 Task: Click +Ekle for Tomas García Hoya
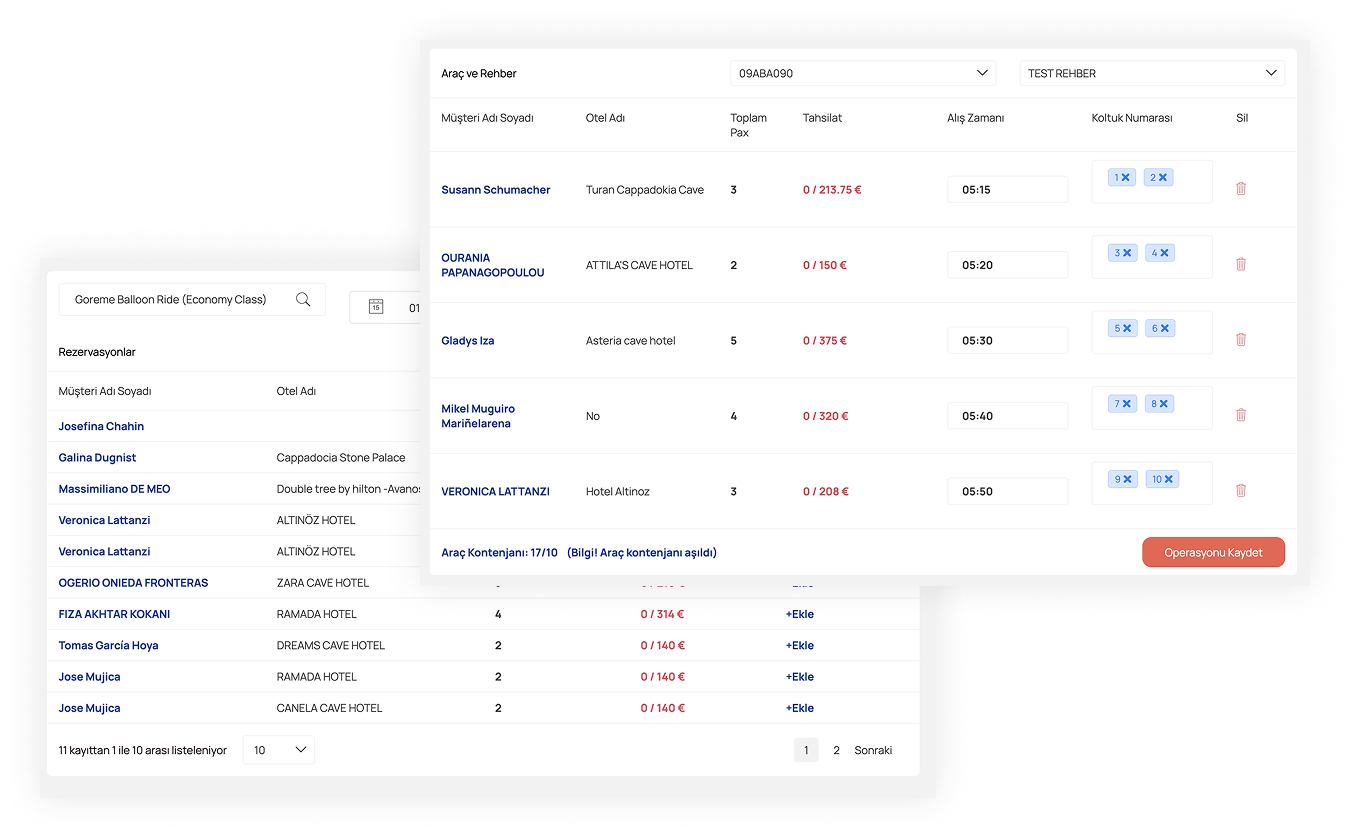click(800, 646)
